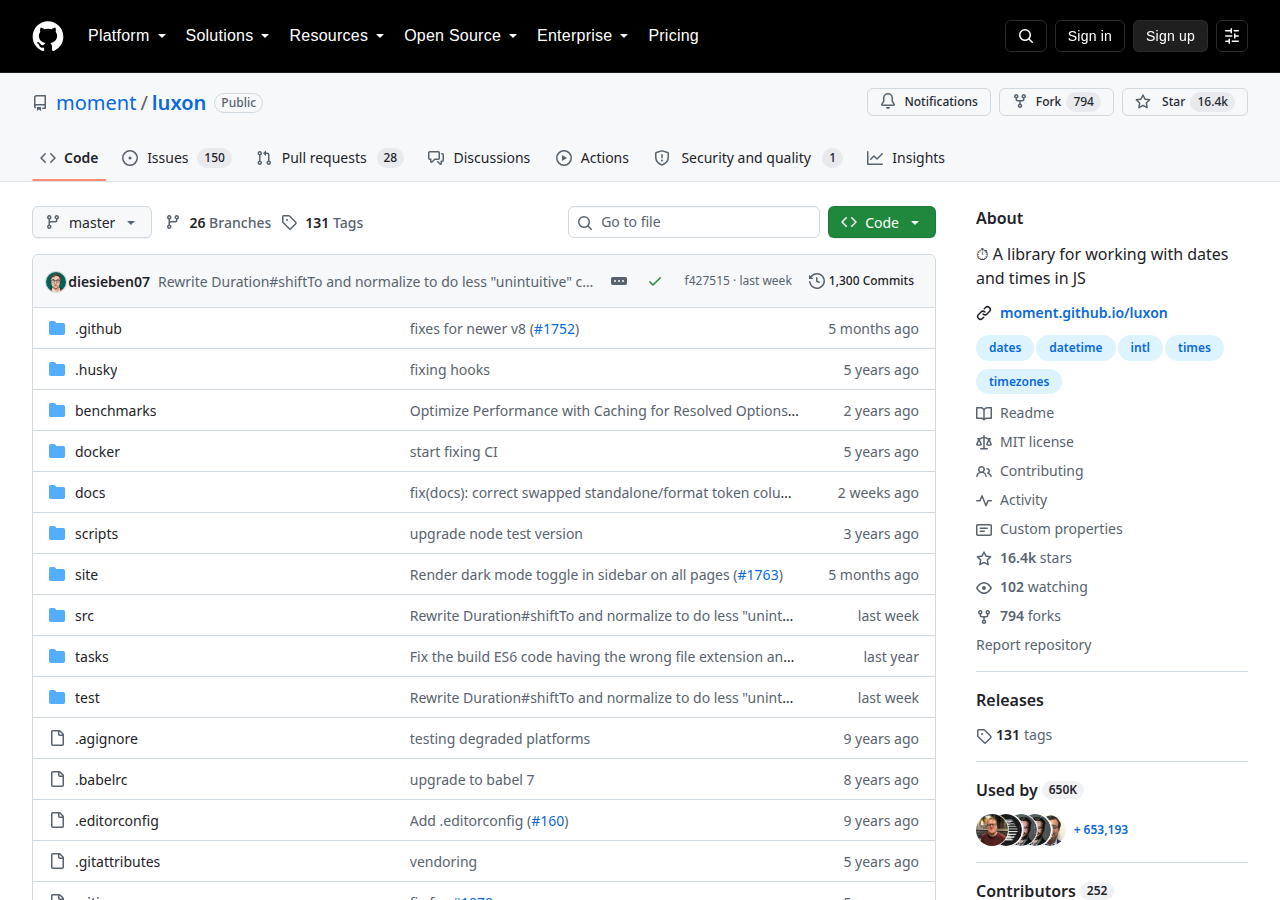Screen dimensions: 1280x900
Task: Focus the Go to file field
Action: coord(694,222)
